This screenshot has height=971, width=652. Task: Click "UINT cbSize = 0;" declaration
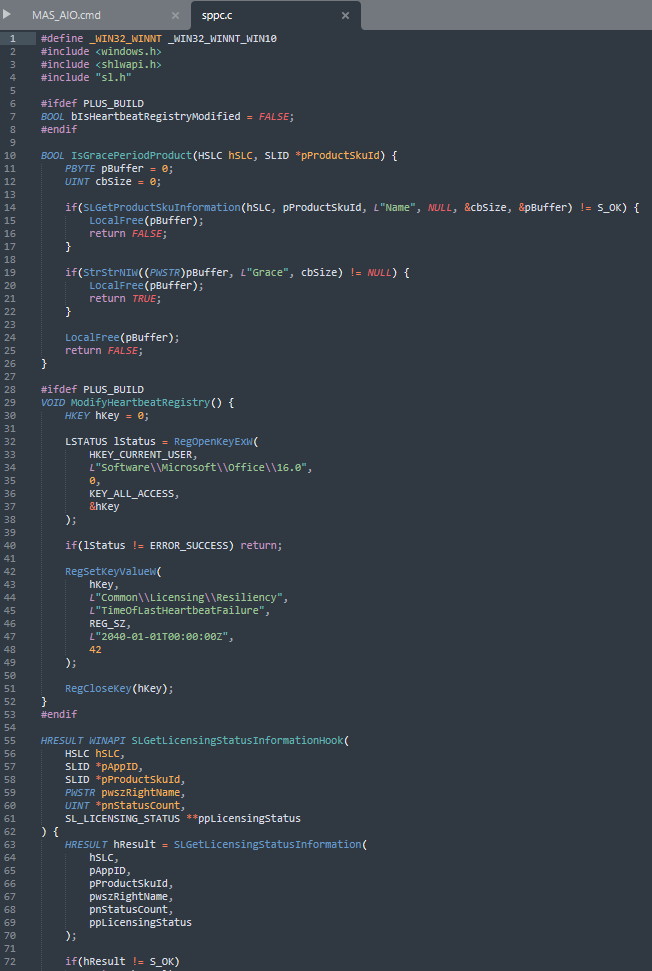[x=113, y=181]
